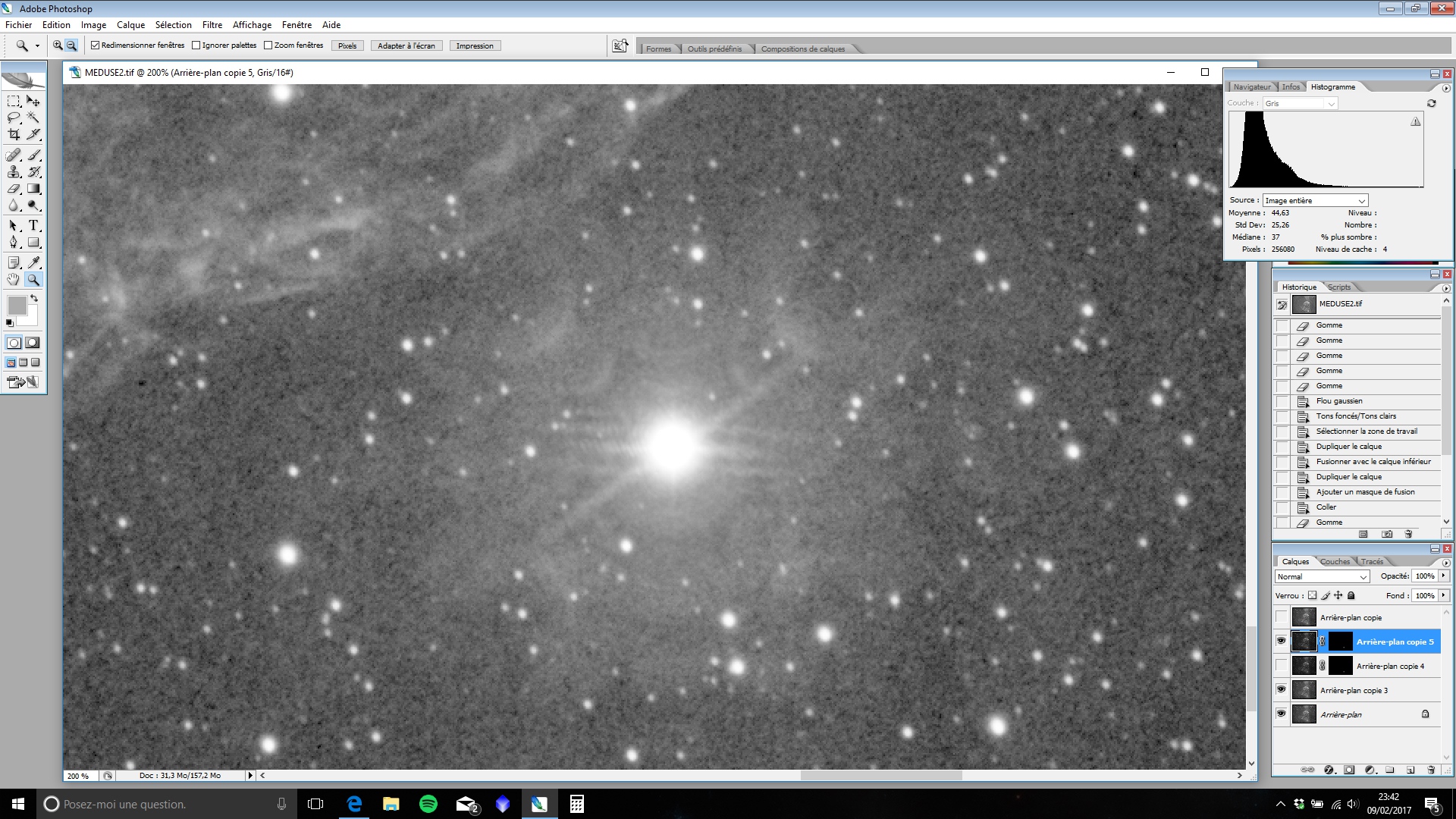Click the Impression button

(x=475, y=46)
